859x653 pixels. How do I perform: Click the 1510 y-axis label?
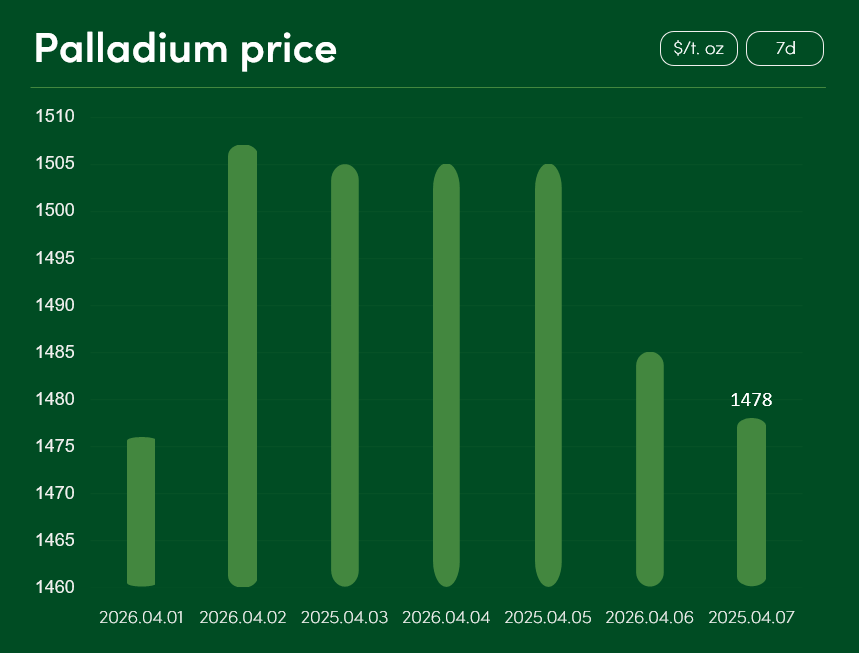(x=56, y=116)
